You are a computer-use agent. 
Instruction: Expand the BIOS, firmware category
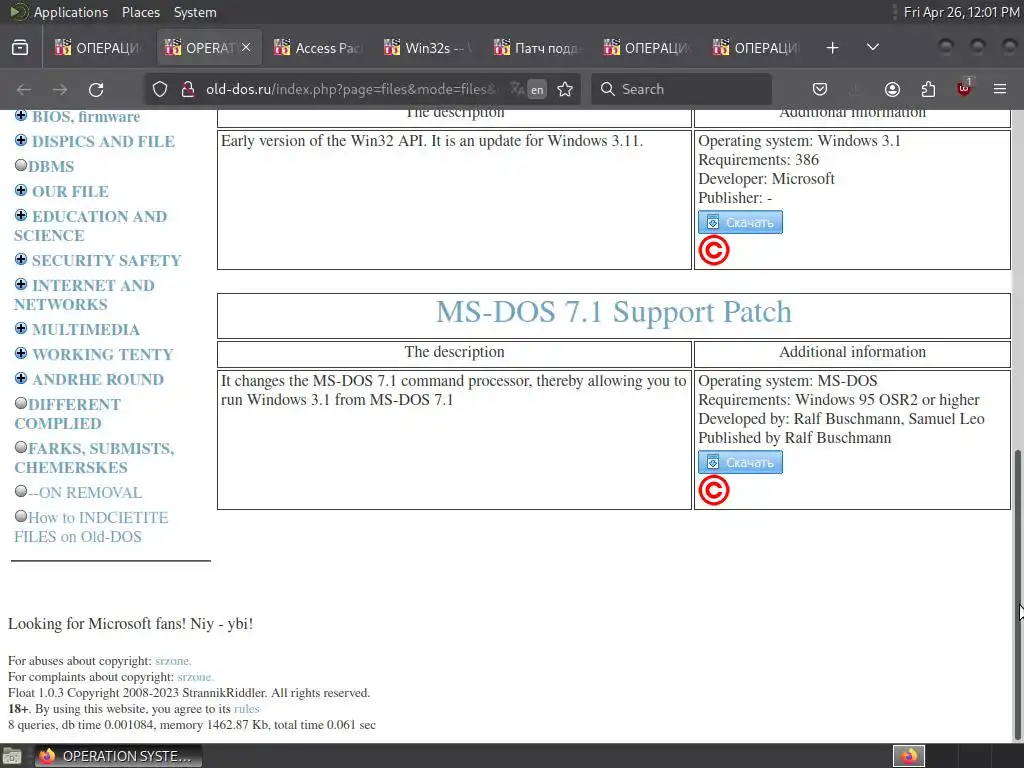coord(21,116)
